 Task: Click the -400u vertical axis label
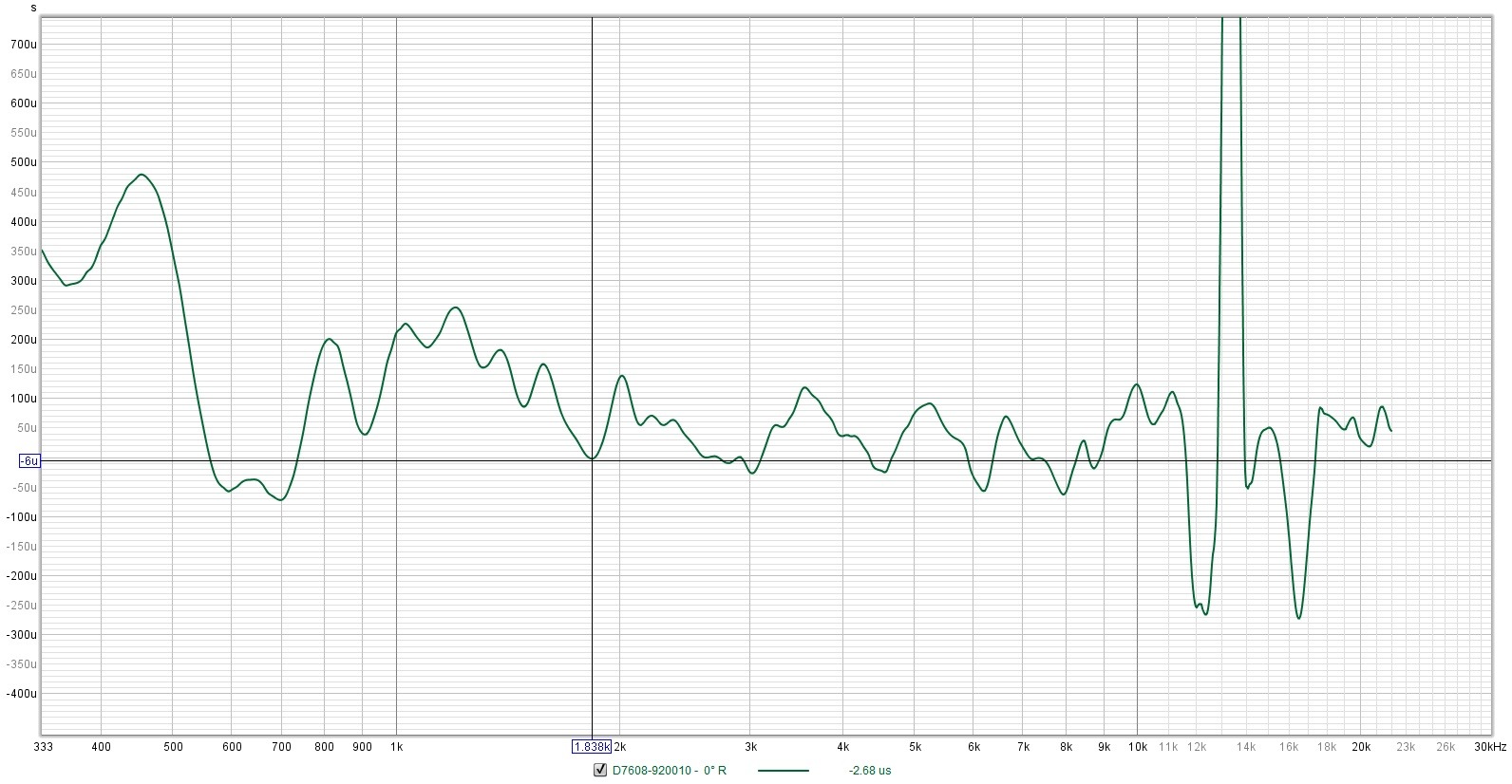coord(23,694)
